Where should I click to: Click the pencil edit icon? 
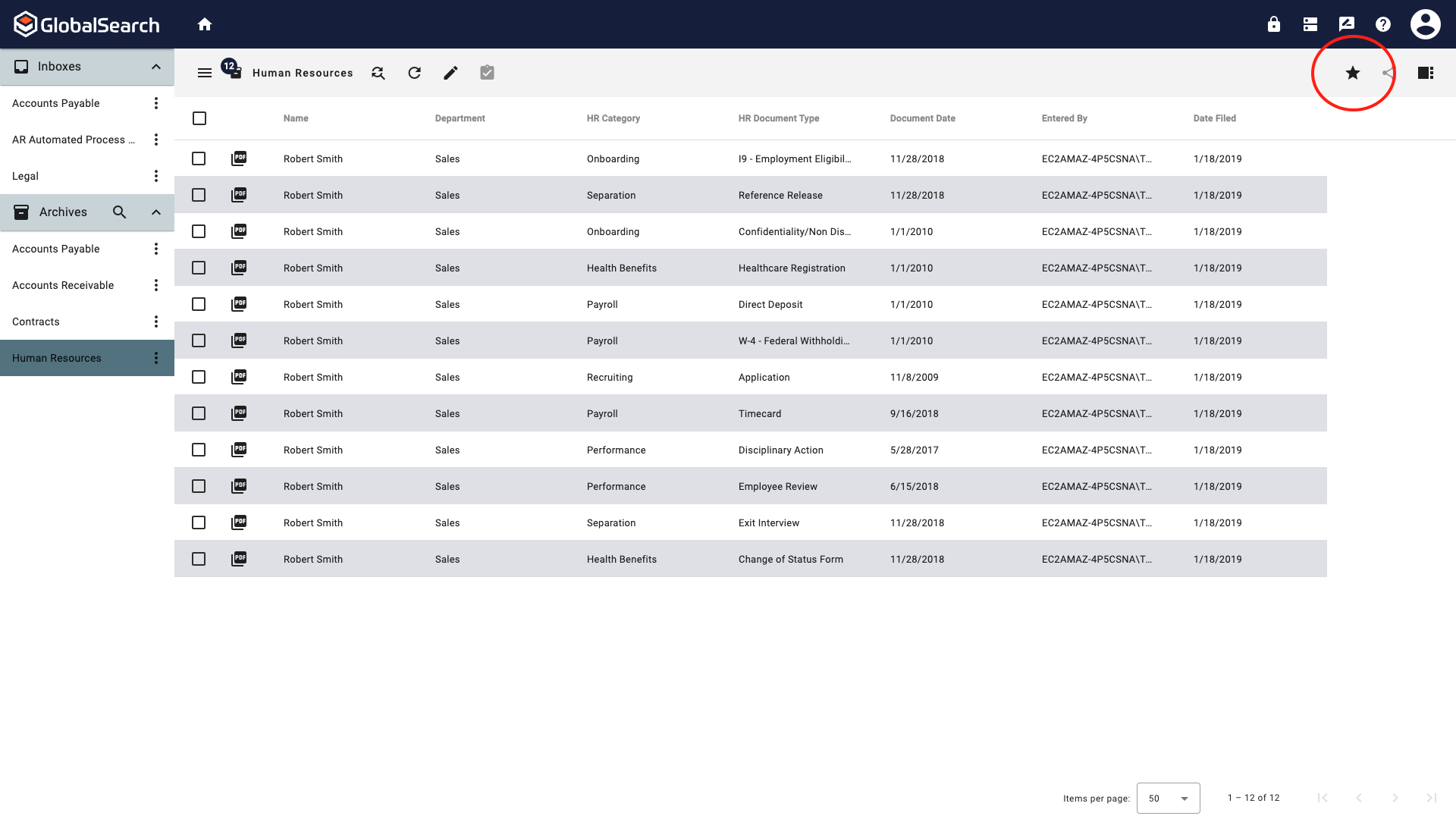[x=450, y=73]
